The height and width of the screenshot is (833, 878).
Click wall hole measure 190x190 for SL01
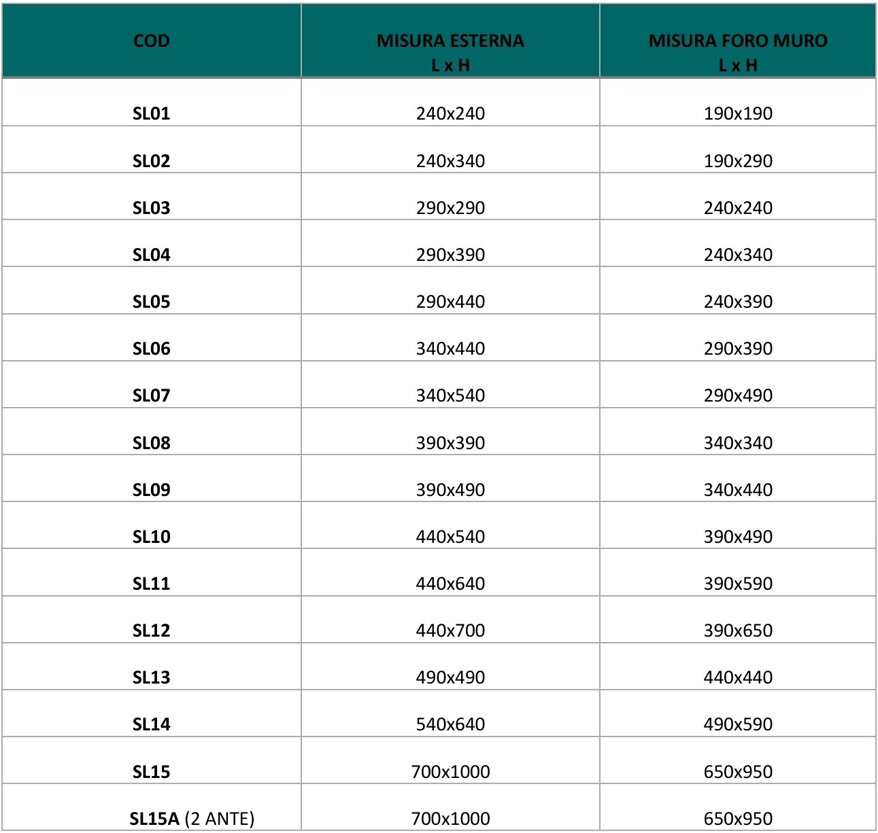[x=738, y=114]
